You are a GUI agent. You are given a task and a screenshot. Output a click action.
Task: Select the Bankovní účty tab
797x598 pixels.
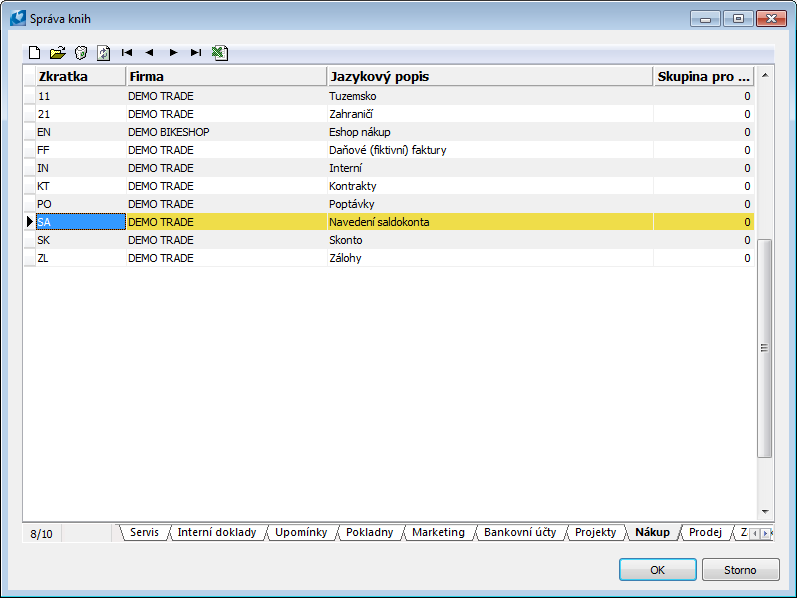(520, 532)
